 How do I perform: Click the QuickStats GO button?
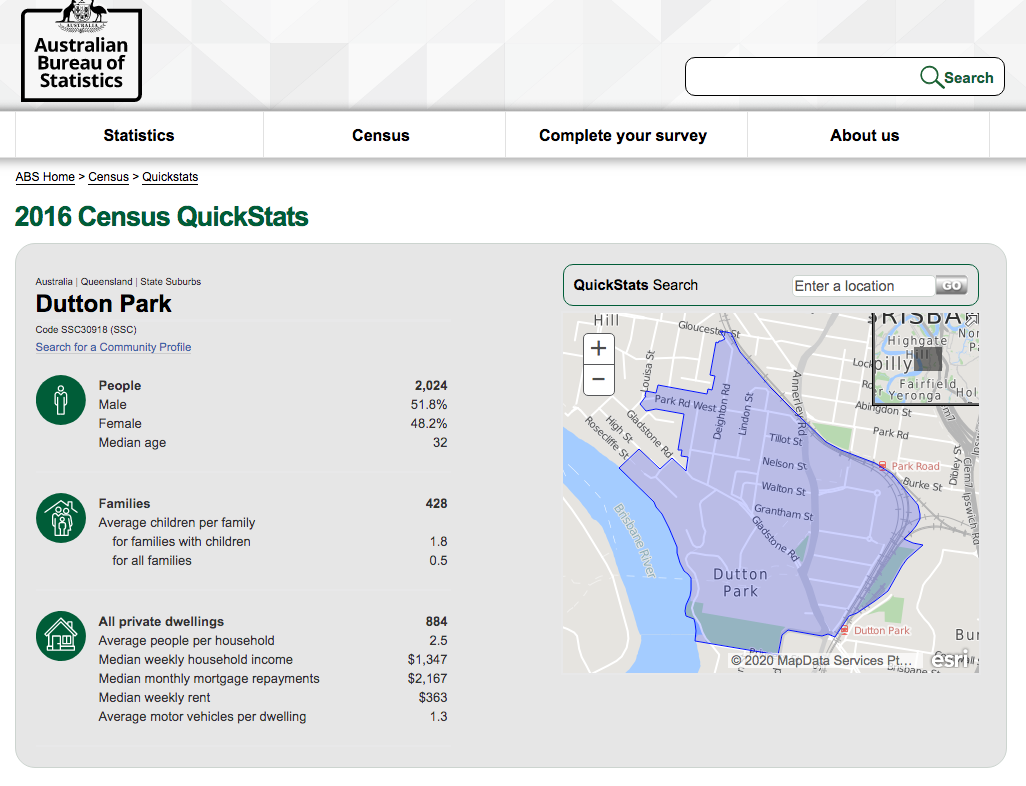951,285
